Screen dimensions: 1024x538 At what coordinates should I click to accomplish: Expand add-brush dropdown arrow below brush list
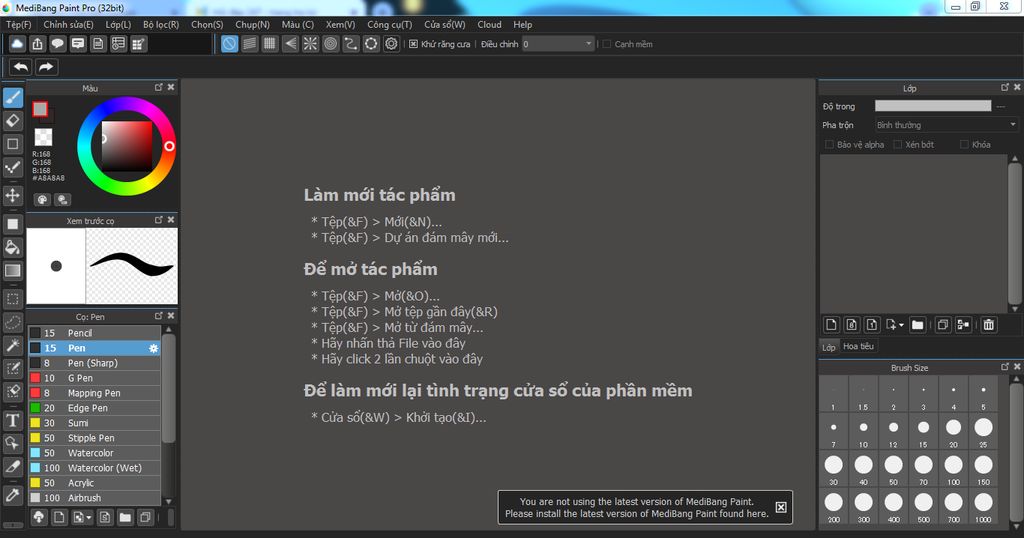coord(89,518)
